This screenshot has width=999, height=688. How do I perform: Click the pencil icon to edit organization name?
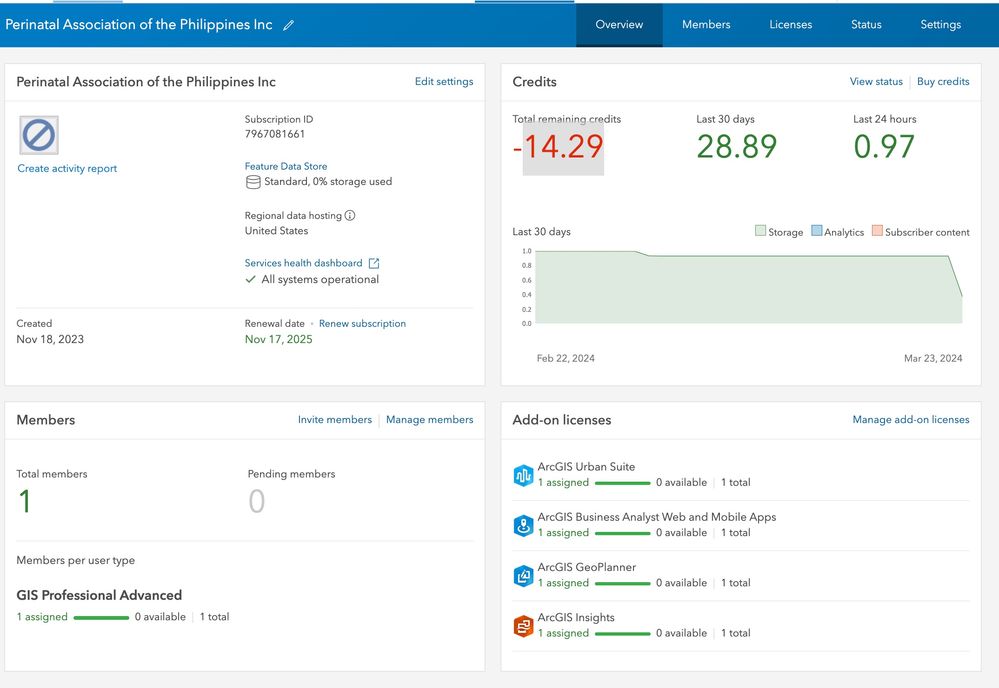click(289, 26)
